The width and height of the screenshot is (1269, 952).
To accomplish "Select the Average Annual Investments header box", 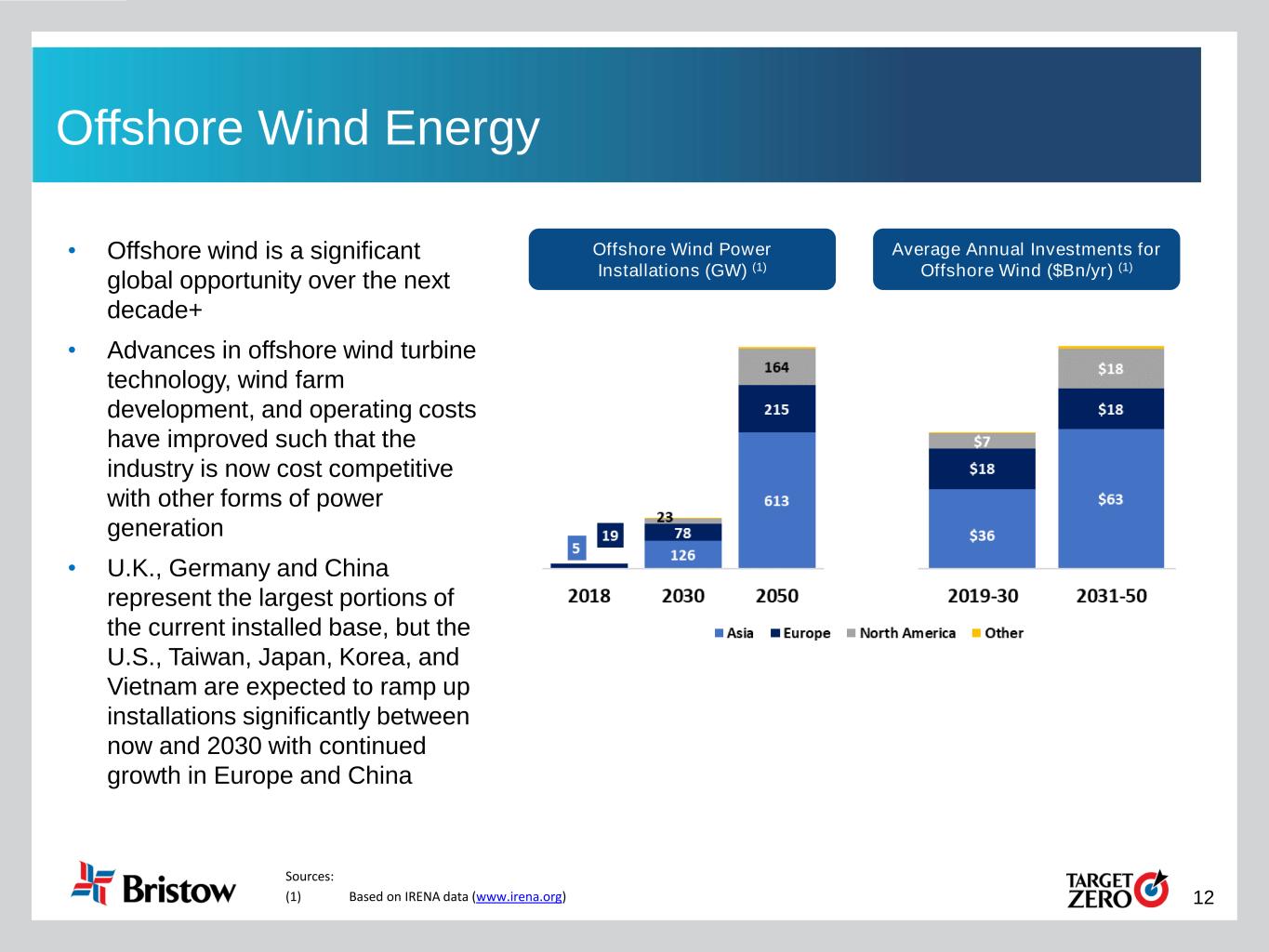I will click(x=1025, y=259).
